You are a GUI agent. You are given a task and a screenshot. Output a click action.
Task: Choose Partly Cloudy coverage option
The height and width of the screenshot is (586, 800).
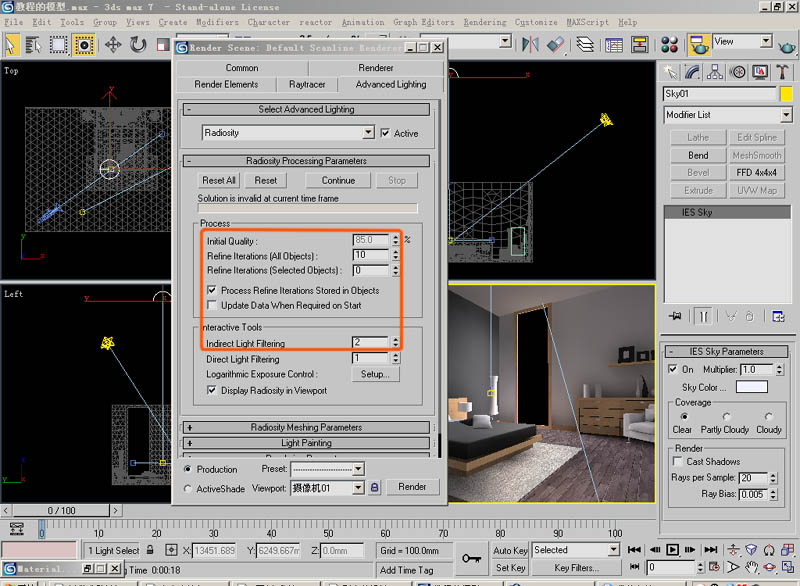pos(726,417)
